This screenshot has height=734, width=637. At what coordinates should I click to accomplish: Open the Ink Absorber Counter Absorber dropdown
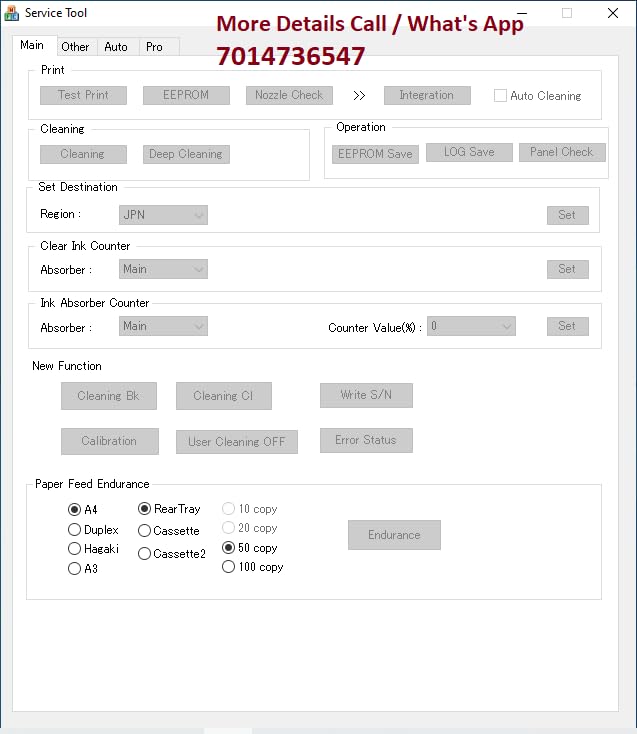click(x=163, y=326)
